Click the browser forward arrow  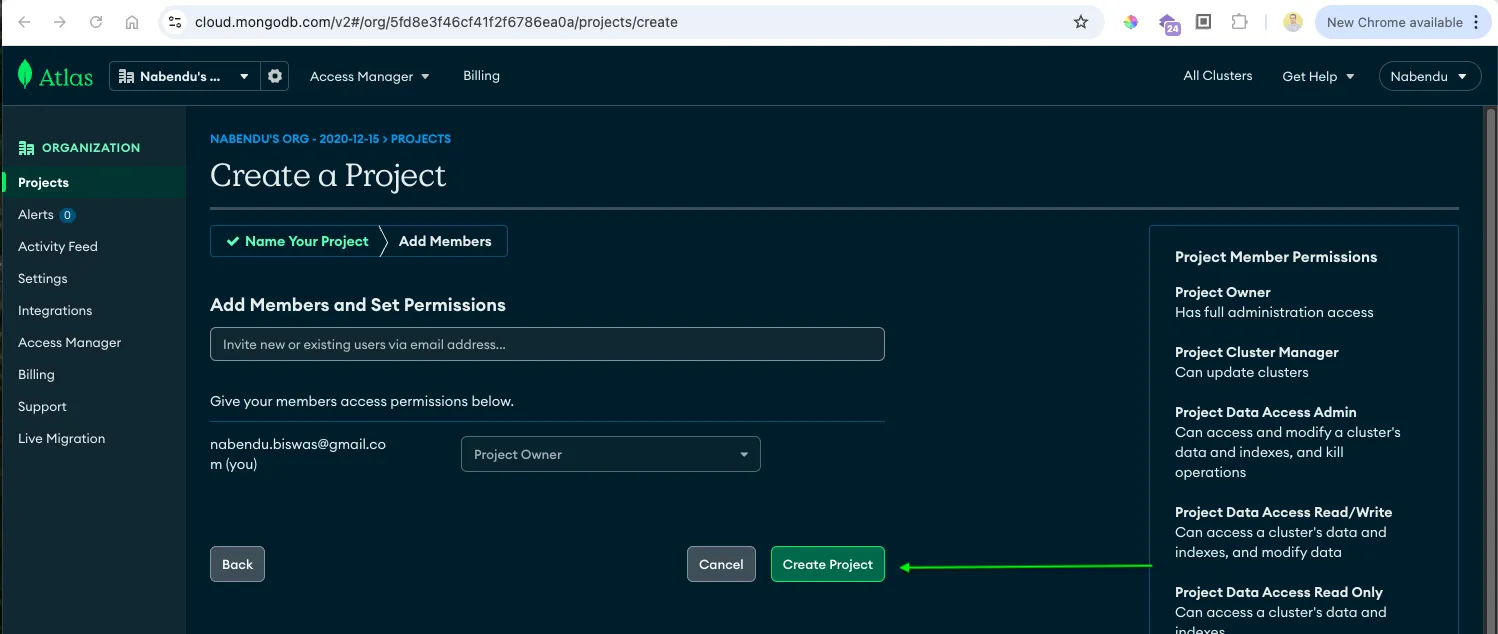(x=60, y=22)
